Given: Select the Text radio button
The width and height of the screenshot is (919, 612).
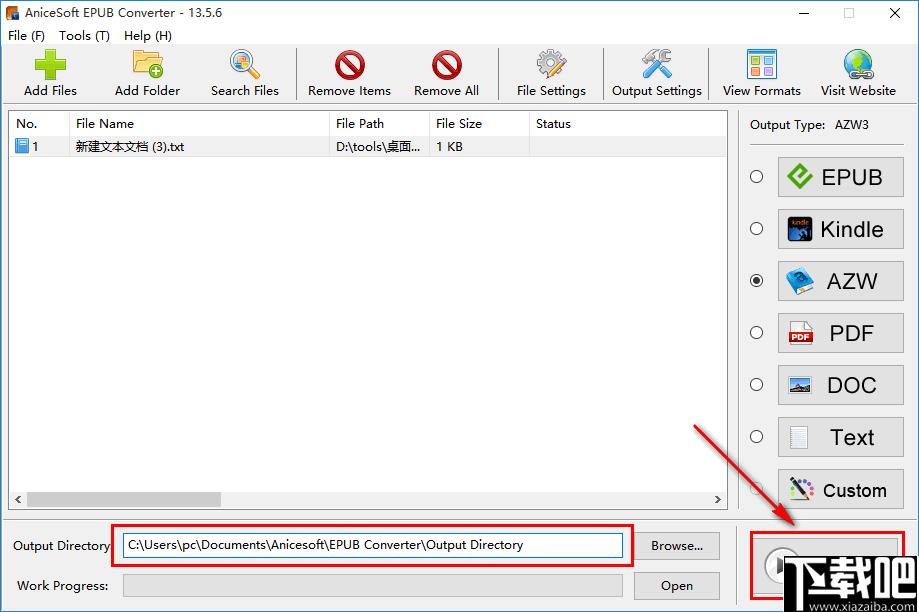Looking at the screenshot, I should (757, 437).
